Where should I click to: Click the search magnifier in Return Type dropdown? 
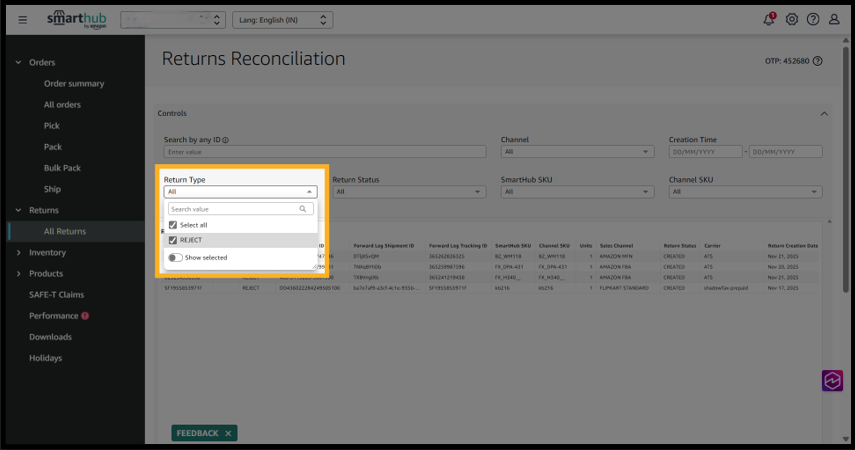304,209
